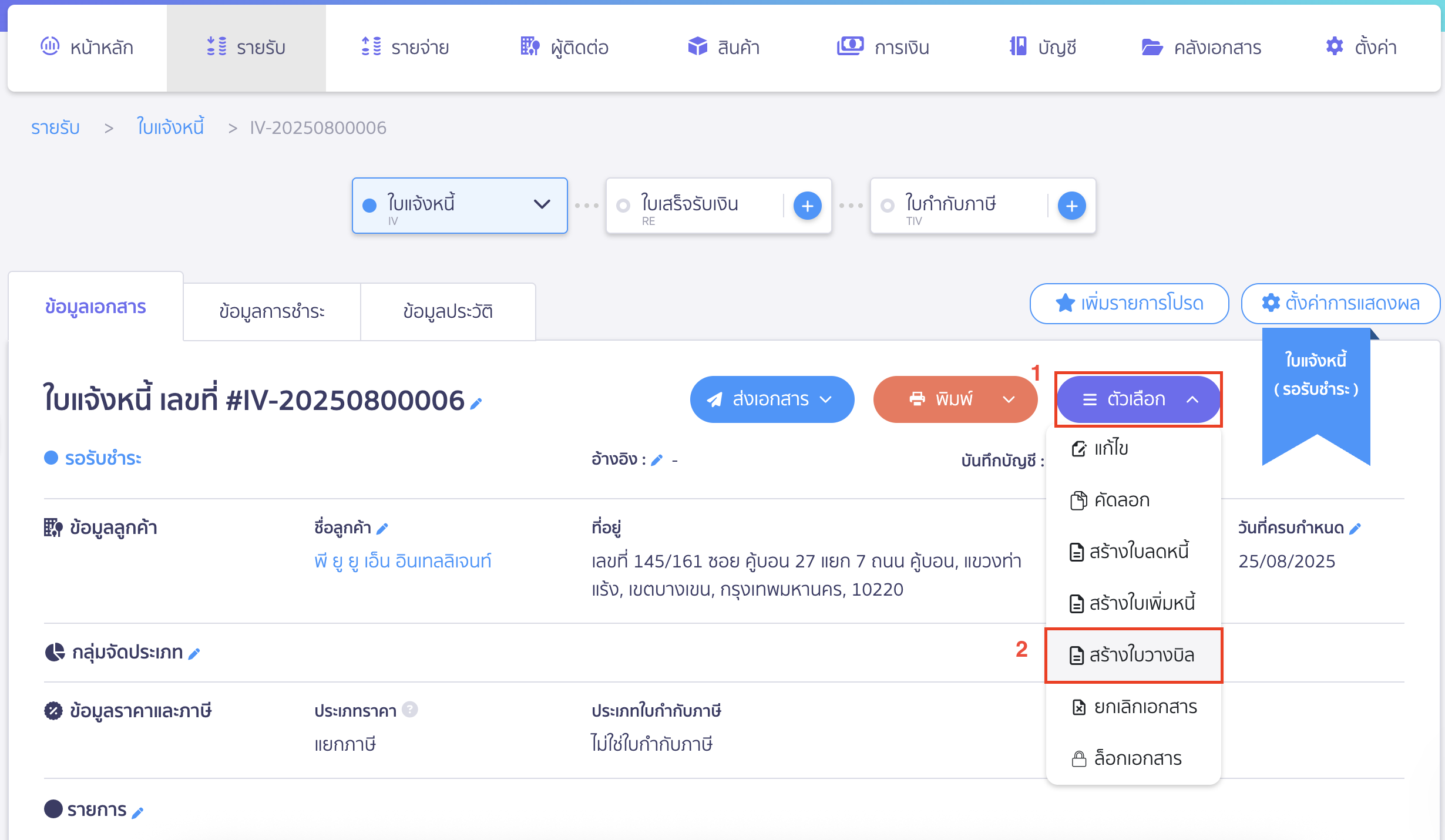The width and height of the screenshot is (1445, 840).
Task: Select the รายรับ menu tab
Action: [x=246, y=47]
